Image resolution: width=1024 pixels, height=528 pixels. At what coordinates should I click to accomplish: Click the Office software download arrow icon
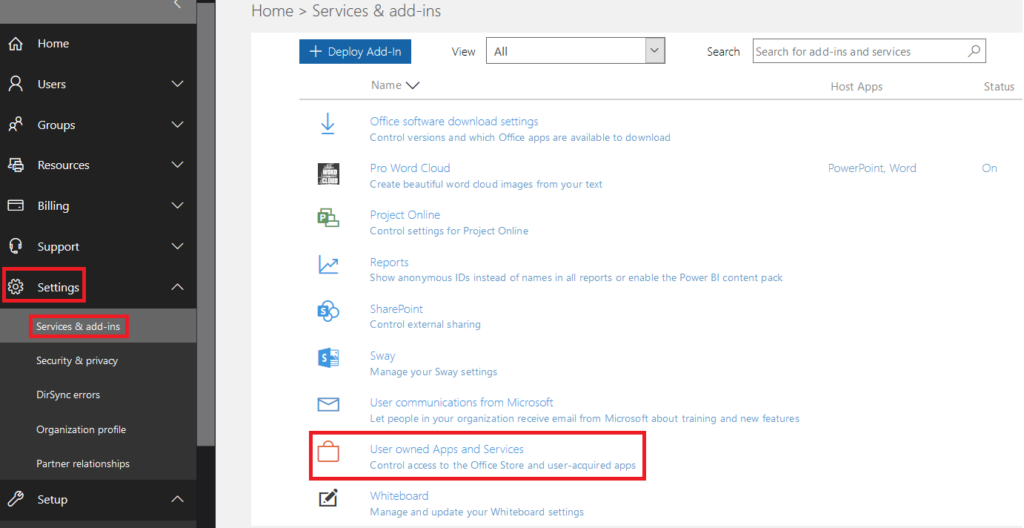328,124
